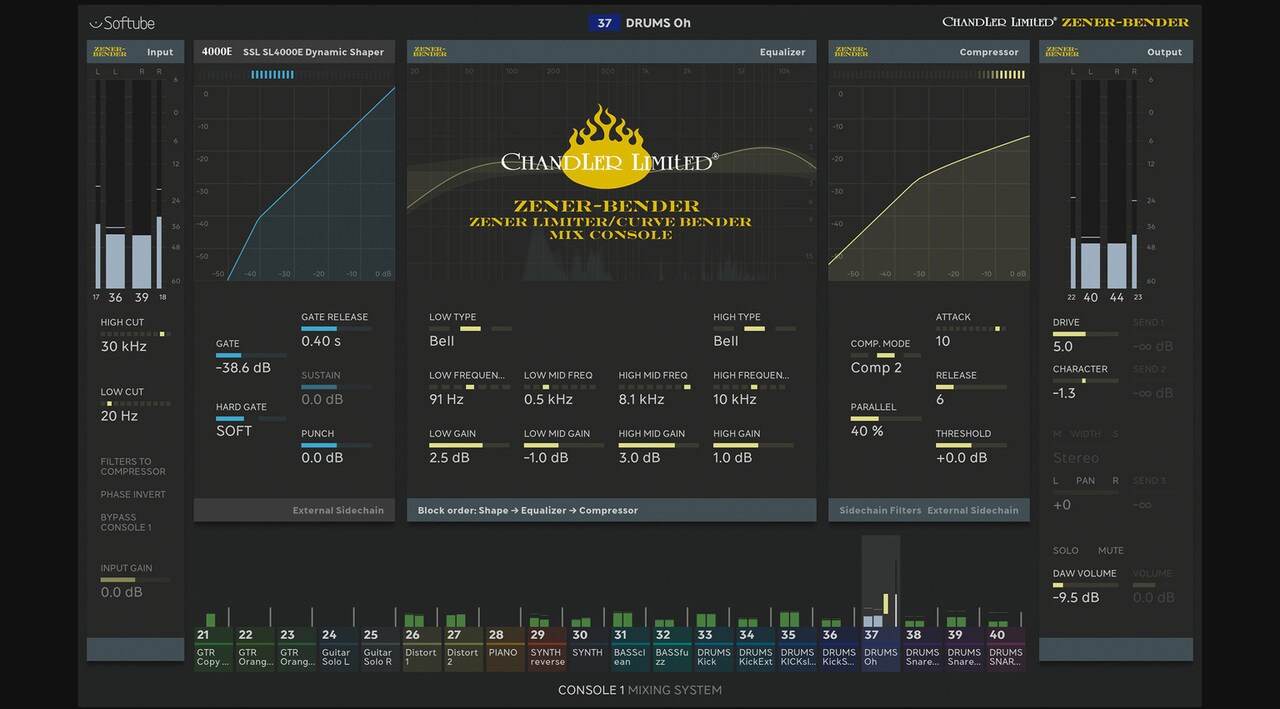The height and width of the screenshot is (709, 1280).
Task: Click the 4000E badge in the Dynamic Shaper header
Action: click(216, 52)
